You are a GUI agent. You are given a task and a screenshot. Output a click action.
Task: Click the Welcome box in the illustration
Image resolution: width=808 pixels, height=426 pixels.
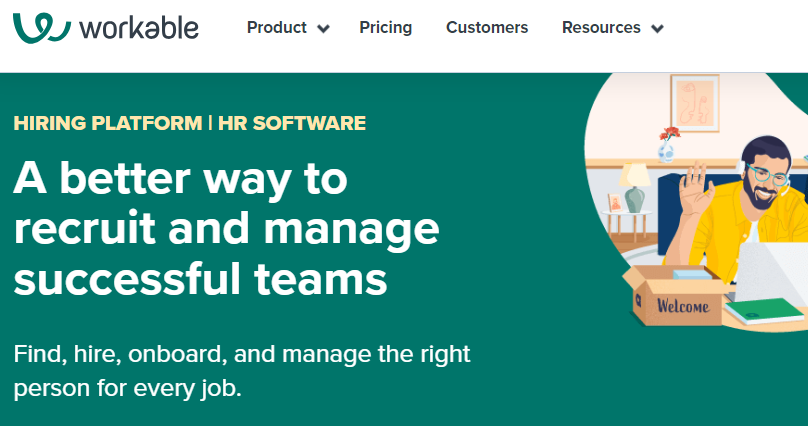tap(676, 296)
